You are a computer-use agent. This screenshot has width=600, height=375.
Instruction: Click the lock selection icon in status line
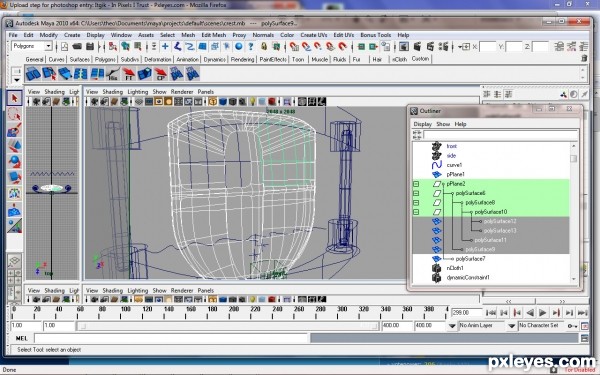pos(264,47)
